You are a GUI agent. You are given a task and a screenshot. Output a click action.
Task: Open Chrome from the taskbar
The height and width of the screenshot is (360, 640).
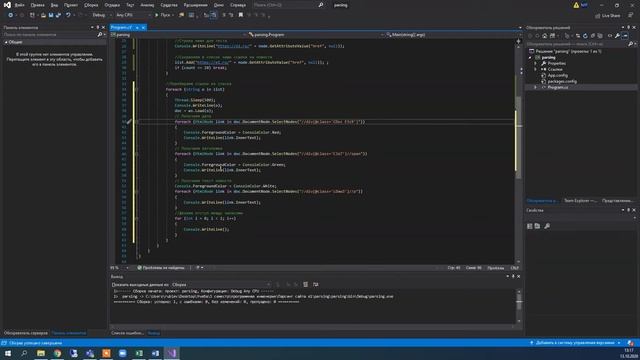(57, 353)
